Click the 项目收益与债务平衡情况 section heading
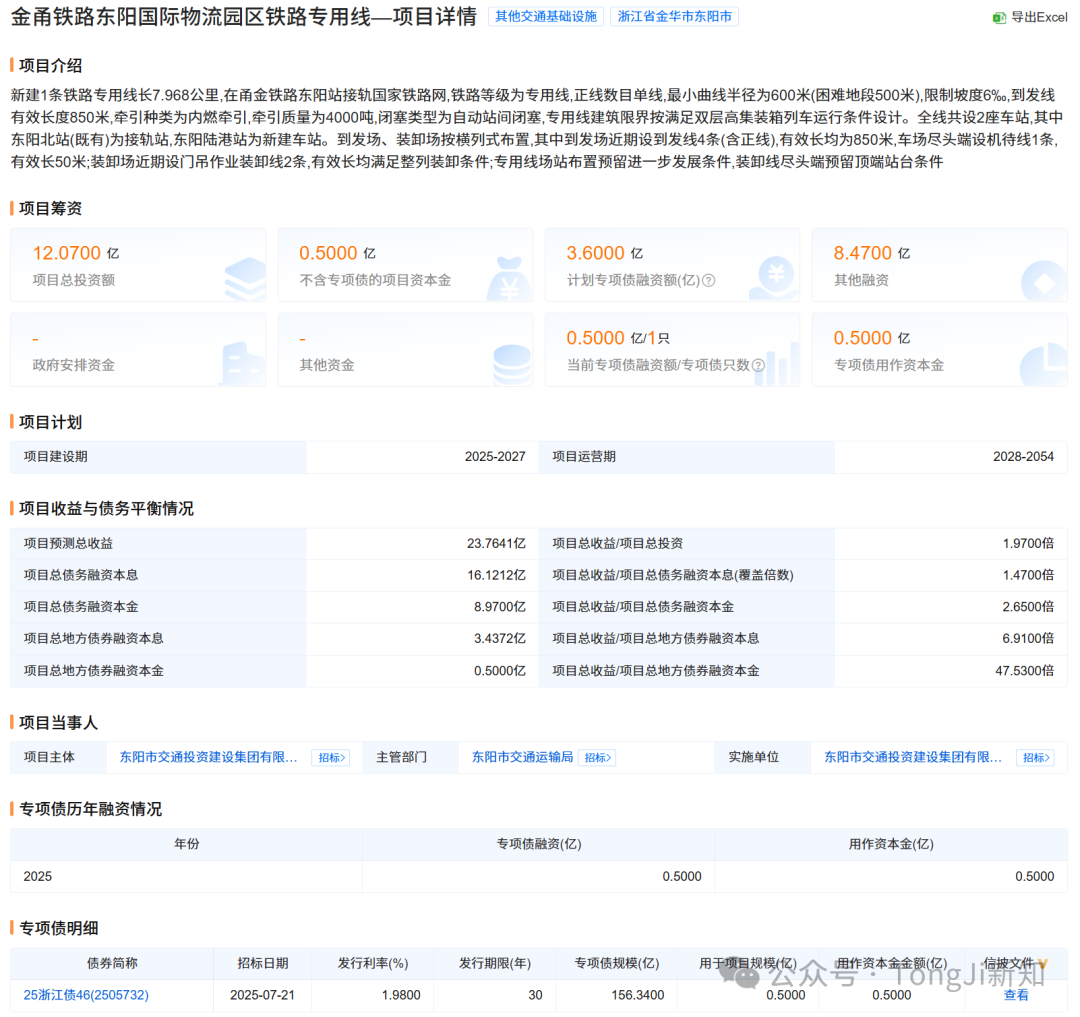This screenshot has height=1017, width=1080. (106, 509)
